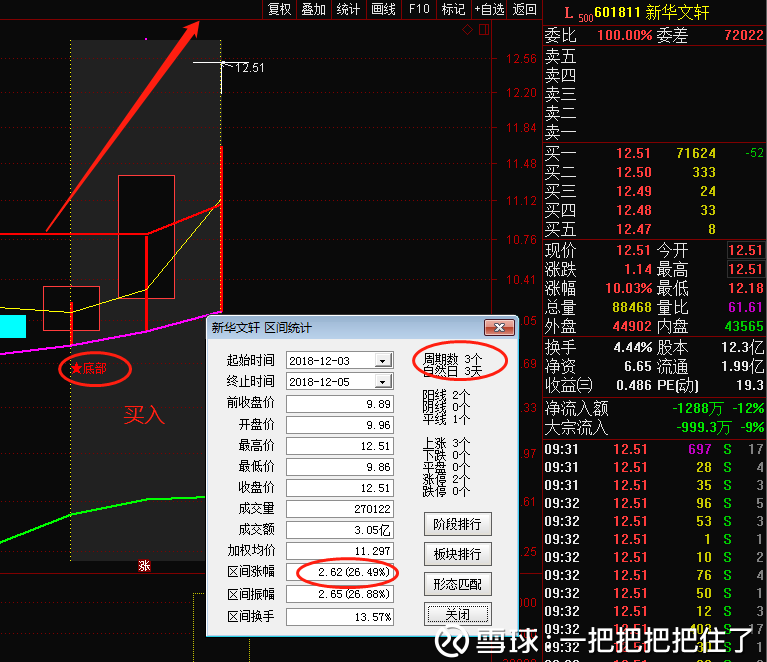Click the tick row with volume 96
The height and width of the screenshot is (662, 767).
coord(654,503)
